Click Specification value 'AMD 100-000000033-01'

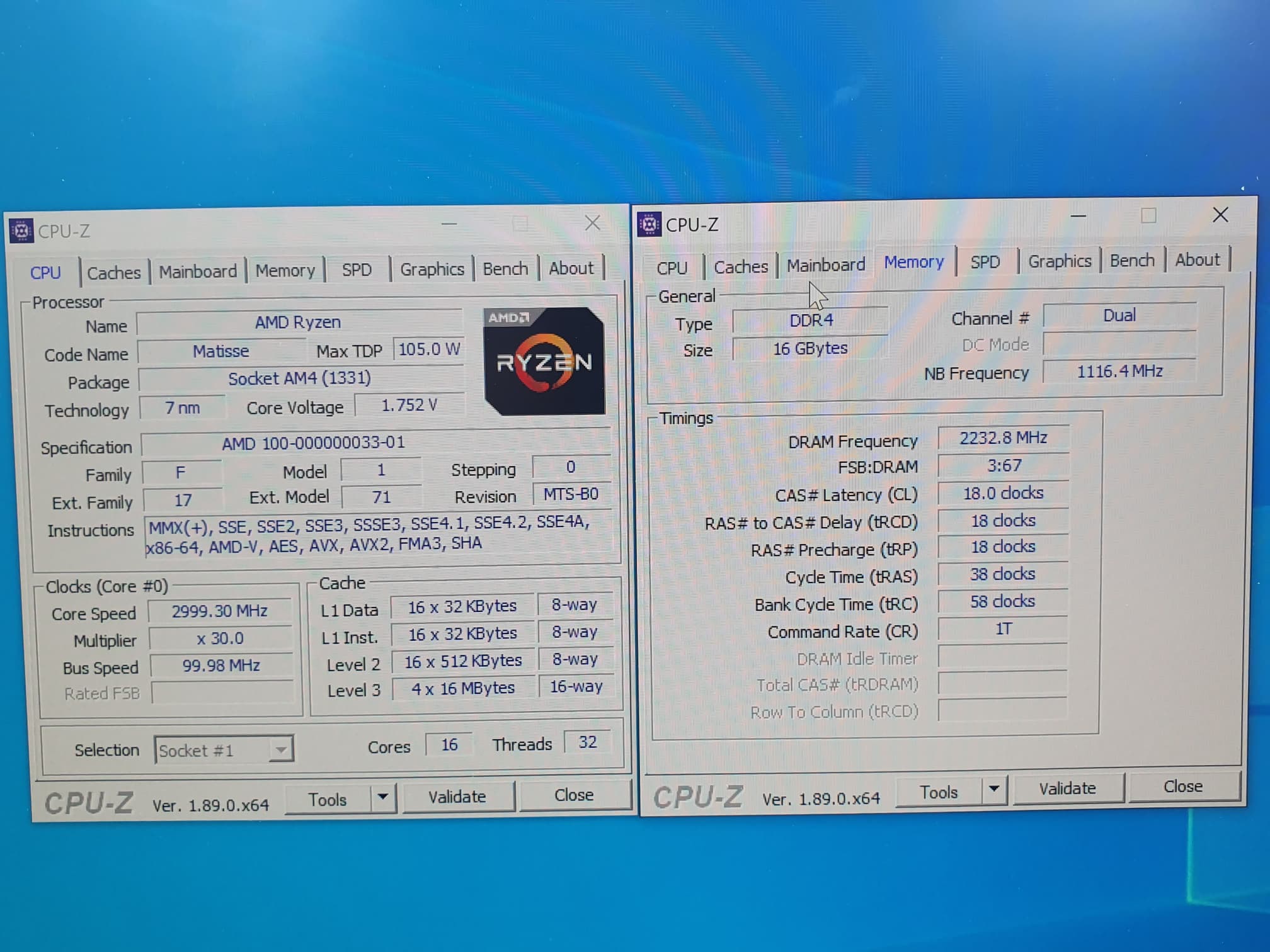click(376, 442)
